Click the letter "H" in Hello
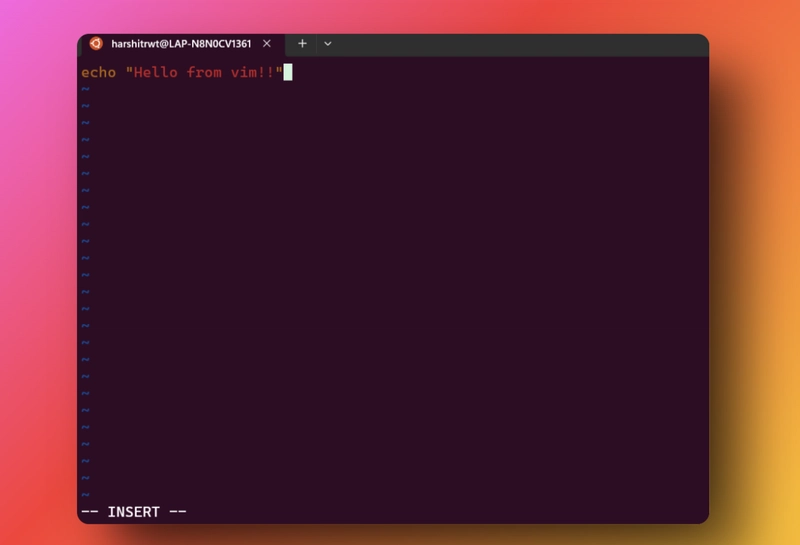800x545 pixels. point(138,72)
